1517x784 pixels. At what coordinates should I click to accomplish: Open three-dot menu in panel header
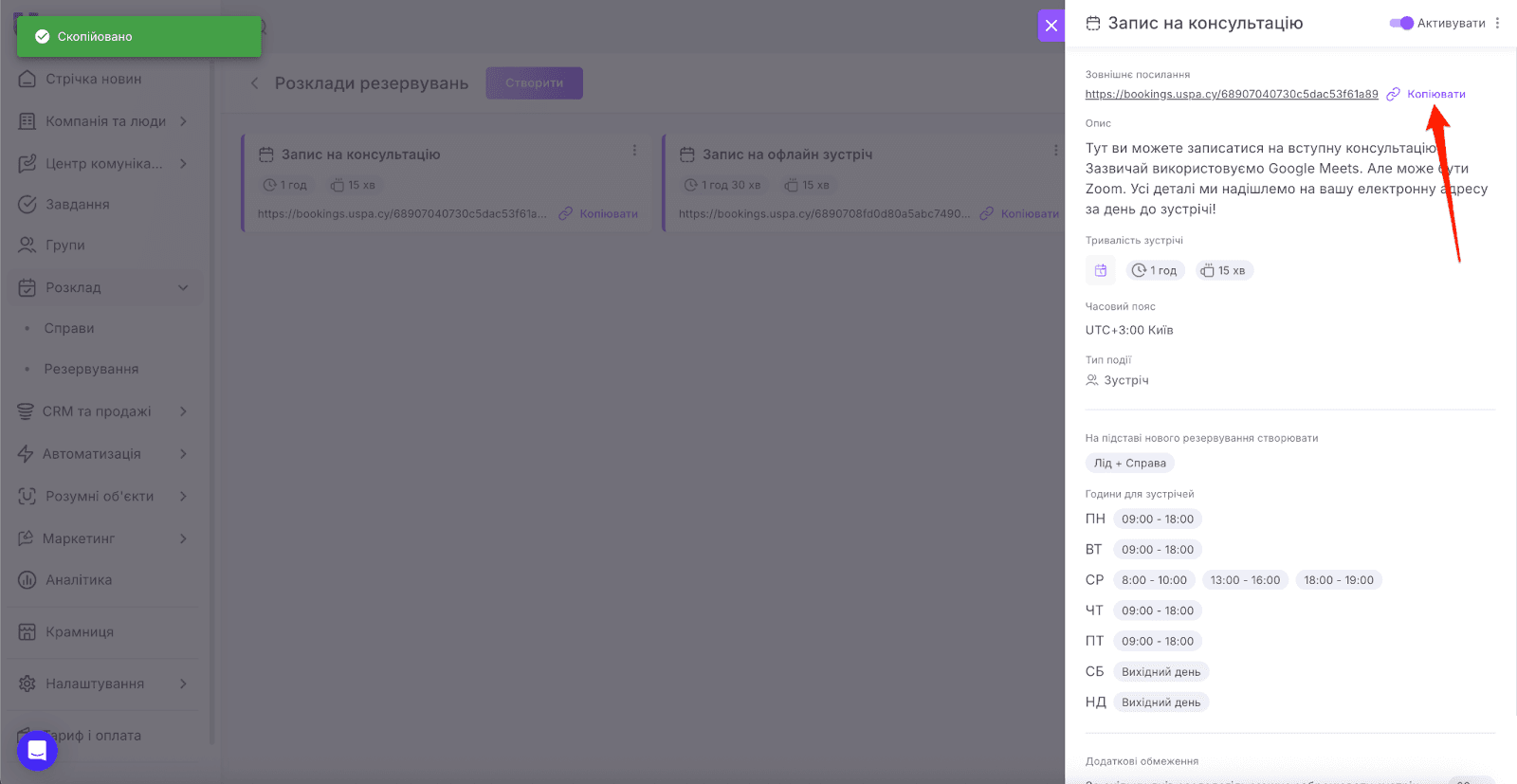1497,24
